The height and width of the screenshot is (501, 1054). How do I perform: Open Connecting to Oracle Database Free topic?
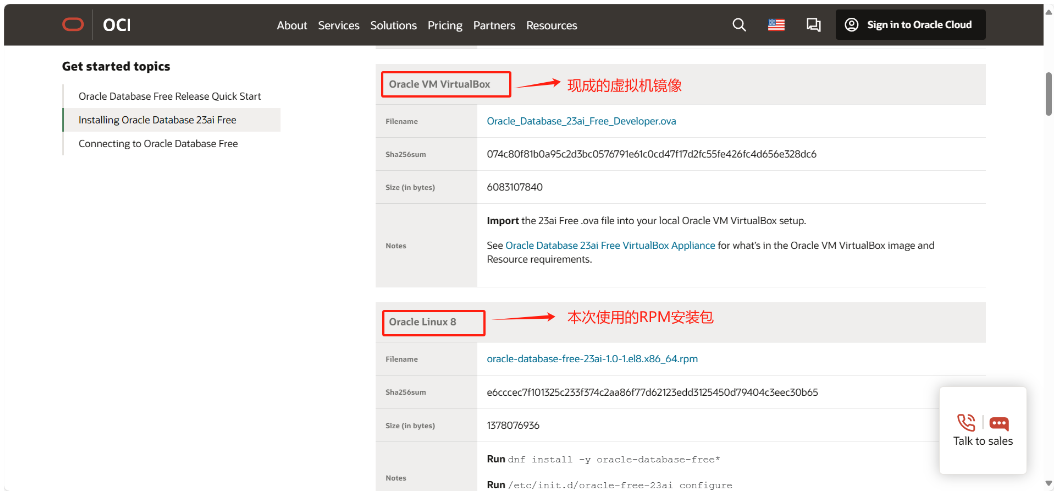(158, 143)
